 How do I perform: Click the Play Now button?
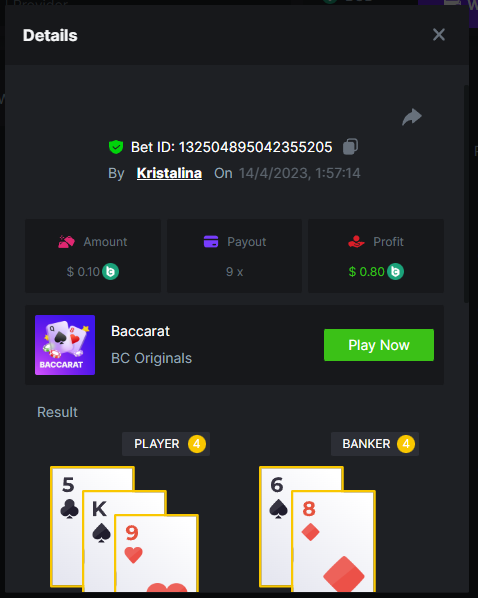point(379,345)
